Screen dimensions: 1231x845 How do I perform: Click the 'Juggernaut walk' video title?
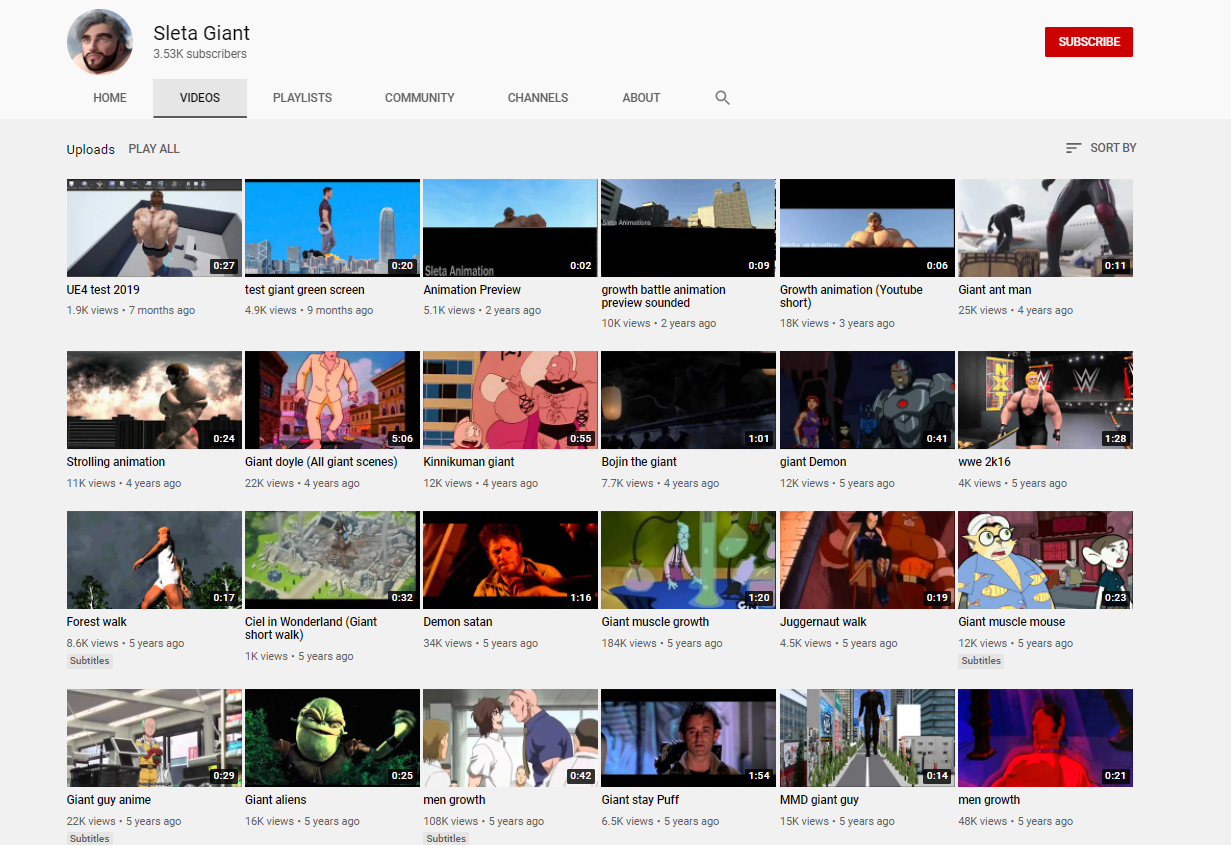823,622
